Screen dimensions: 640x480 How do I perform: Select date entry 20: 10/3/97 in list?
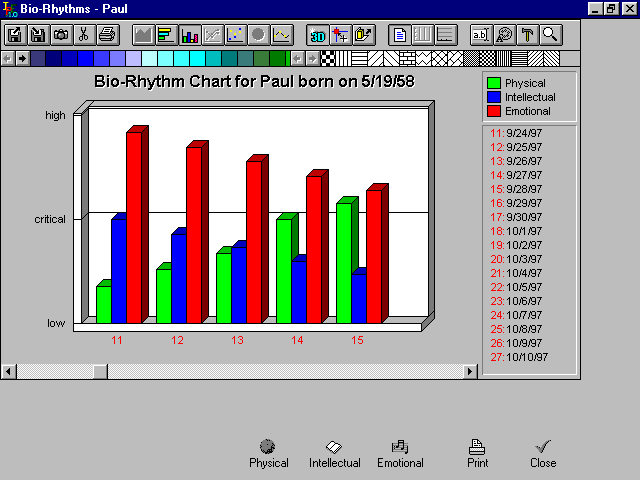pos(514,259)
